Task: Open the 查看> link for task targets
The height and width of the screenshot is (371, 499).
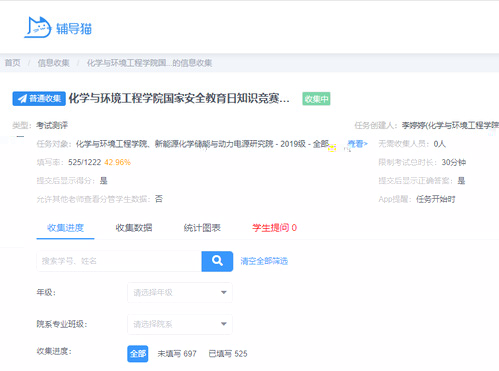Action: 357,144
